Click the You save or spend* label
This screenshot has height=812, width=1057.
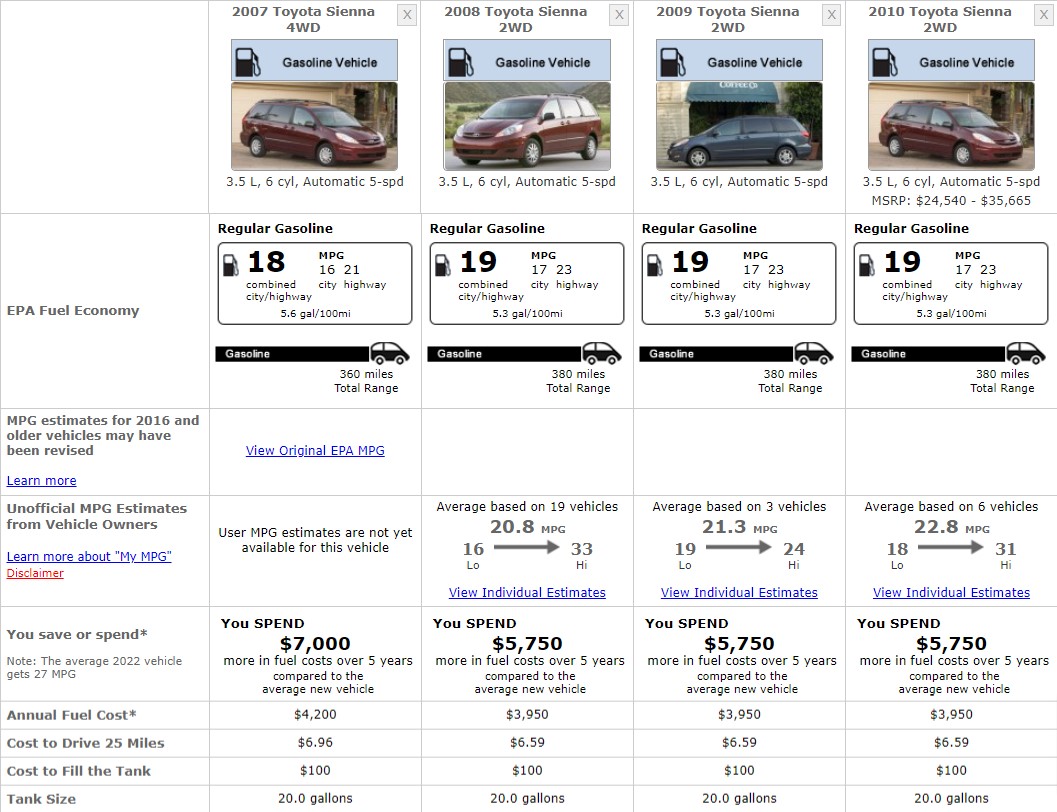[77, 634]
